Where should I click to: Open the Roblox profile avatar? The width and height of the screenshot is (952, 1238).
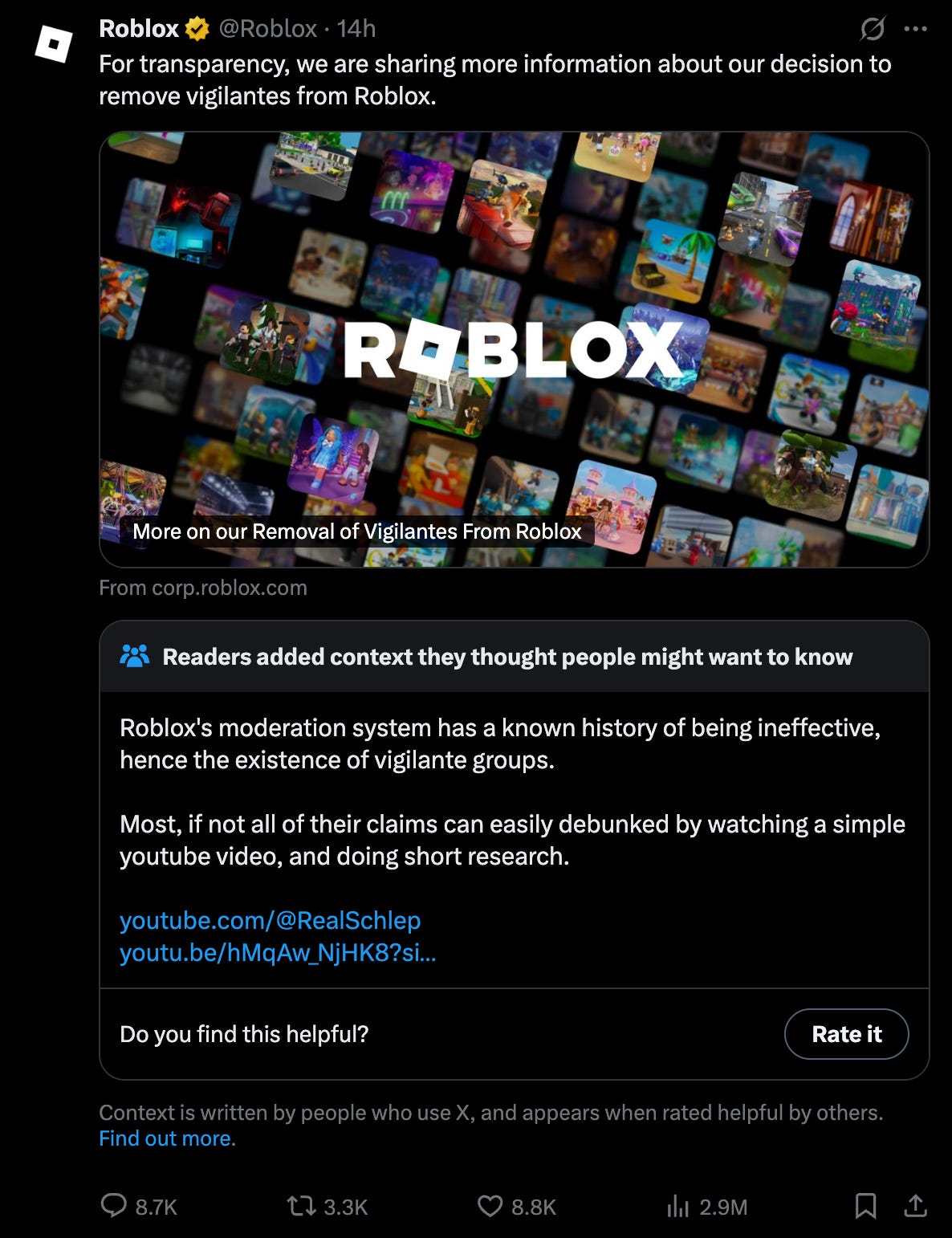[x=54, y=43]
